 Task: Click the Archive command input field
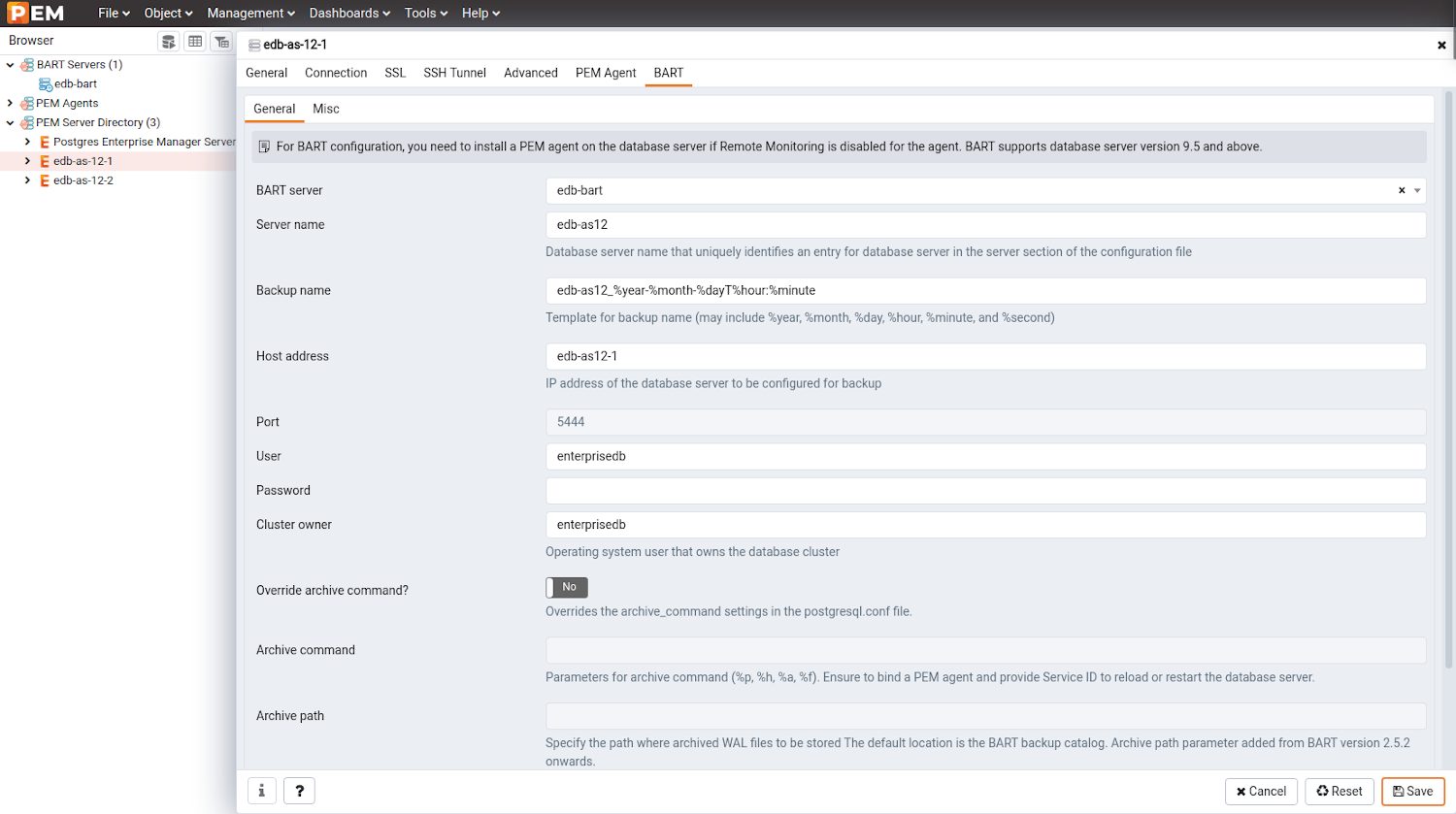coord(985,650)
